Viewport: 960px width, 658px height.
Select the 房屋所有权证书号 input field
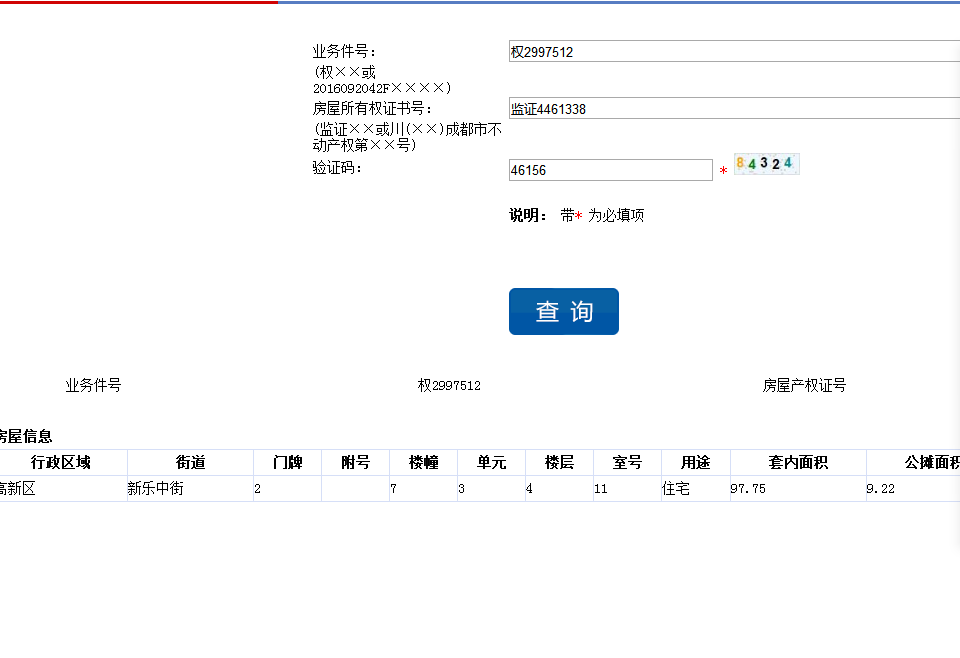tap(733, 109)
